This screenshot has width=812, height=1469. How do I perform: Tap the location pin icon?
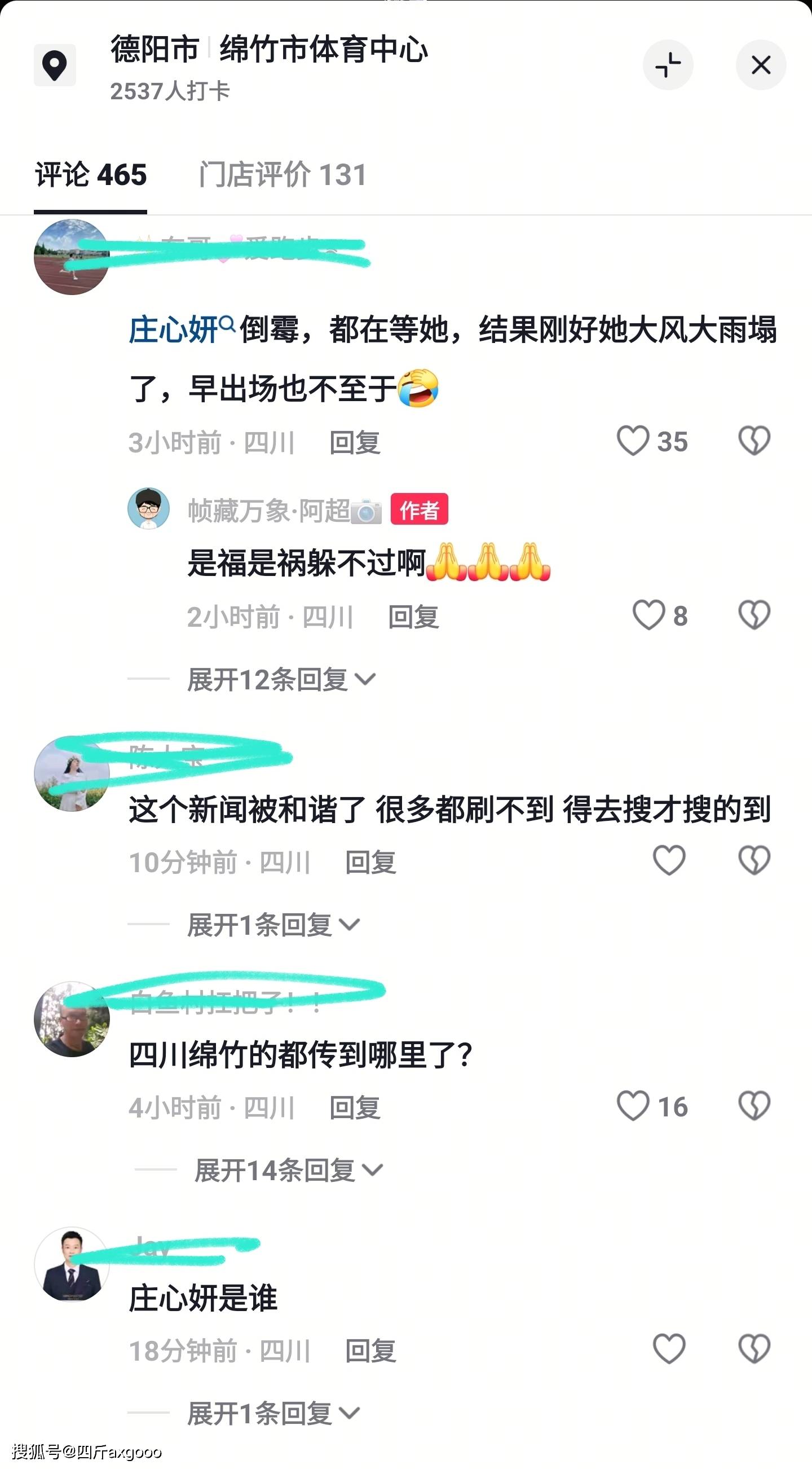tap(55, 65)
